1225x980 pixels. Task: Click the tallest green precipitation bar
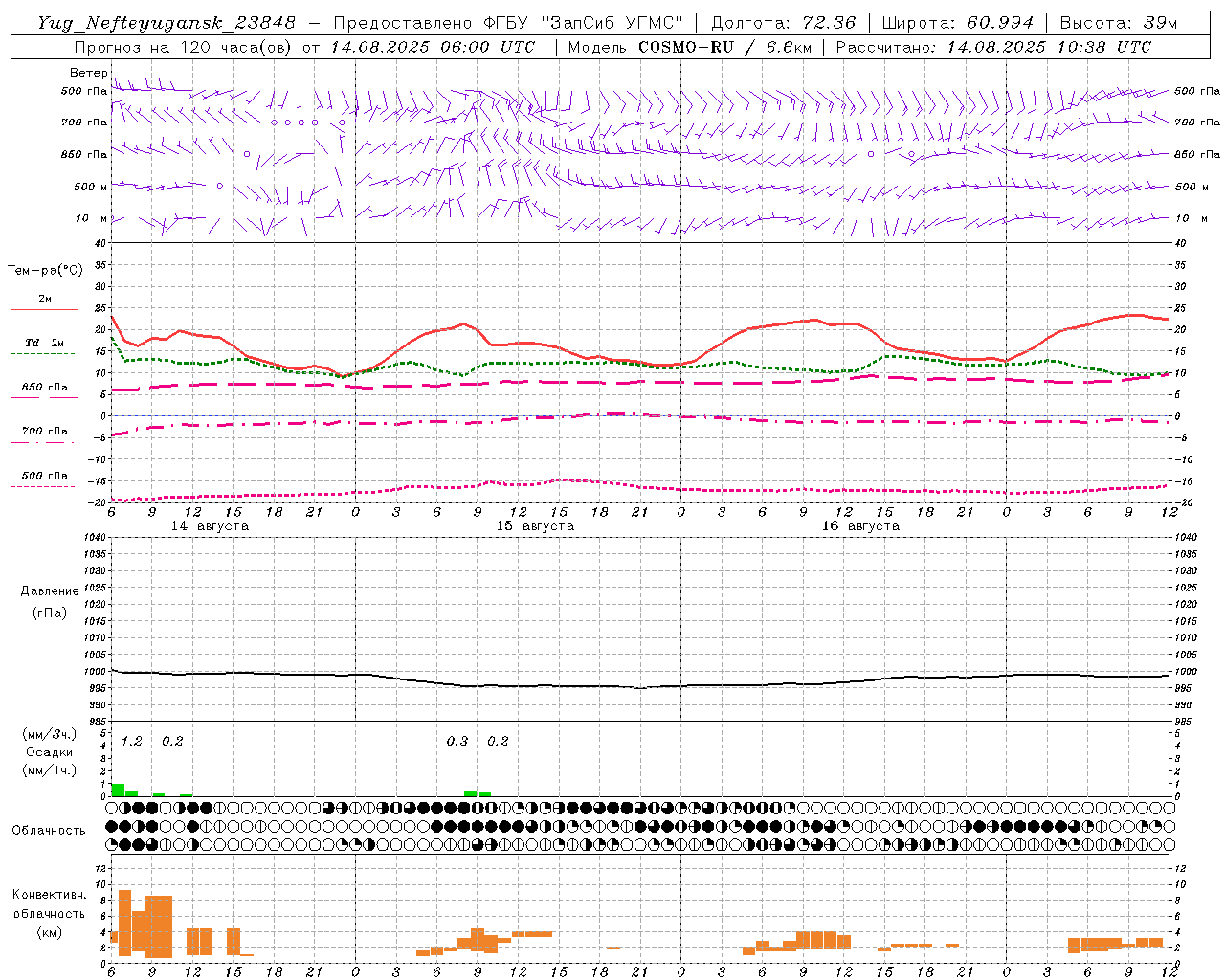point(118,790)
